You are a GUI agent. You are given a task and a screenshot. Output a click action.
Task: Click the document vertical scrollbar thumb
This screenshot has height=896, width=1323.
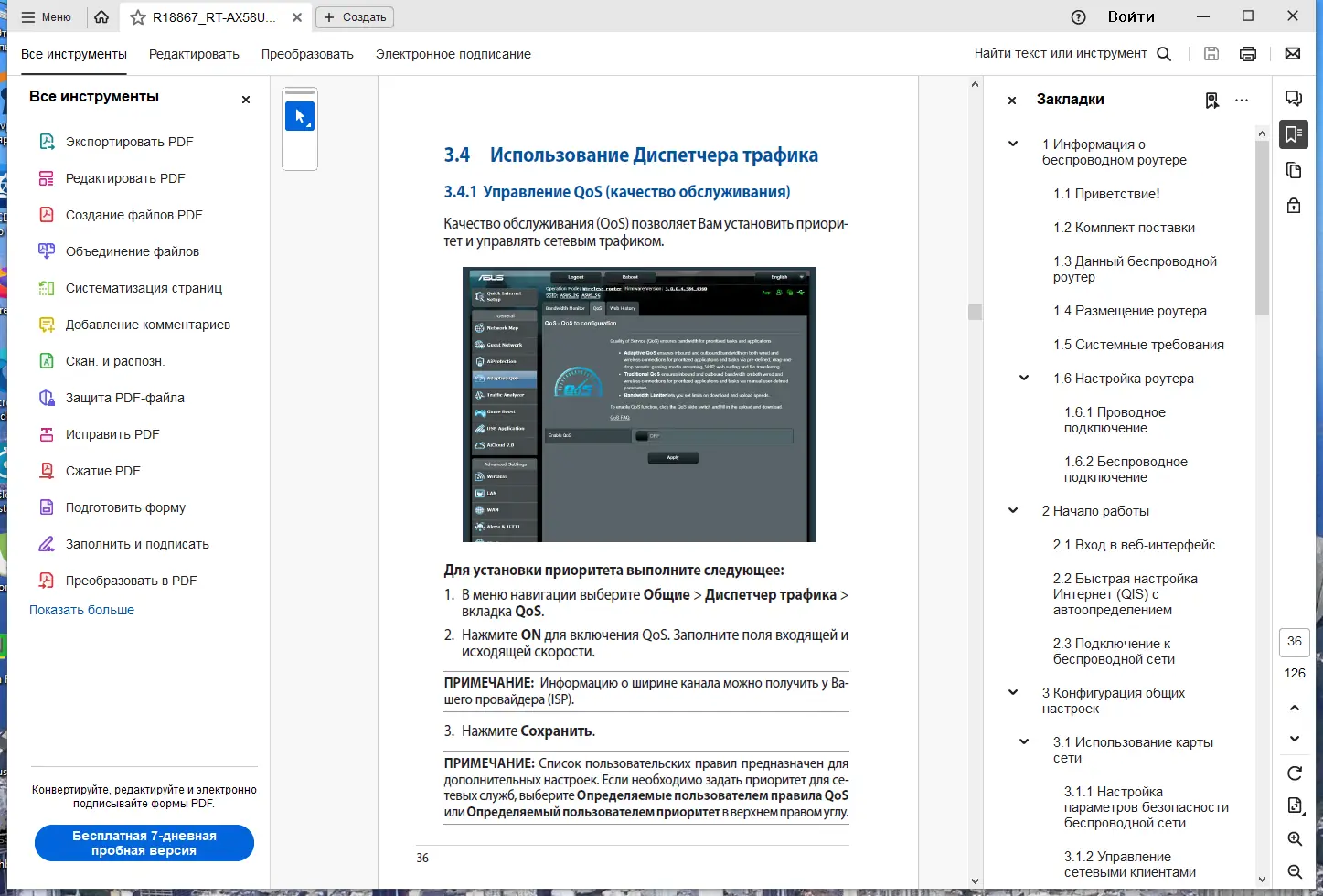[x=975, y=312]
